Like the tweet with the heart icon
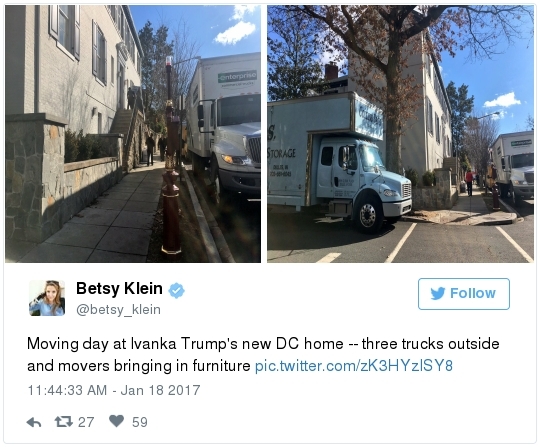Screen dimensions: 540x447 pyautogui.click(x=116, y=421)
